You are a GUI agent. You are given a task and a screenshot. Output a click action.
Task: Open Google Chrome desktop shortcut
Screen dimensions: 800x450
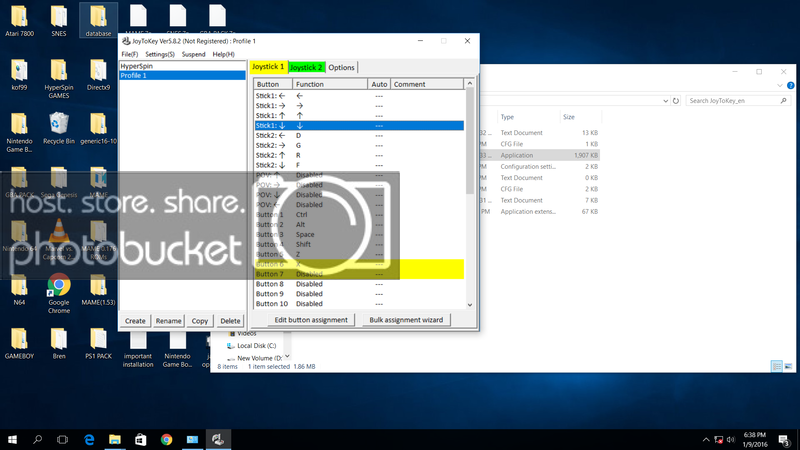(x=58, y=290)
